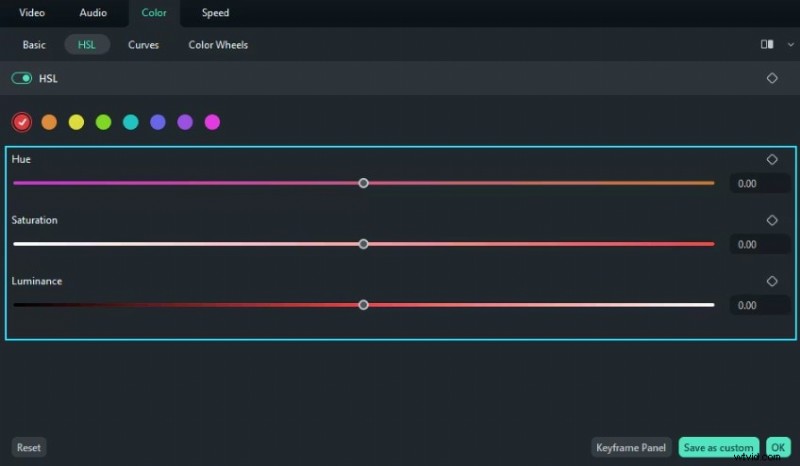Screen dimensions: 800x466
Task: Add a keyframe for Hue
Action: point(771,160)
